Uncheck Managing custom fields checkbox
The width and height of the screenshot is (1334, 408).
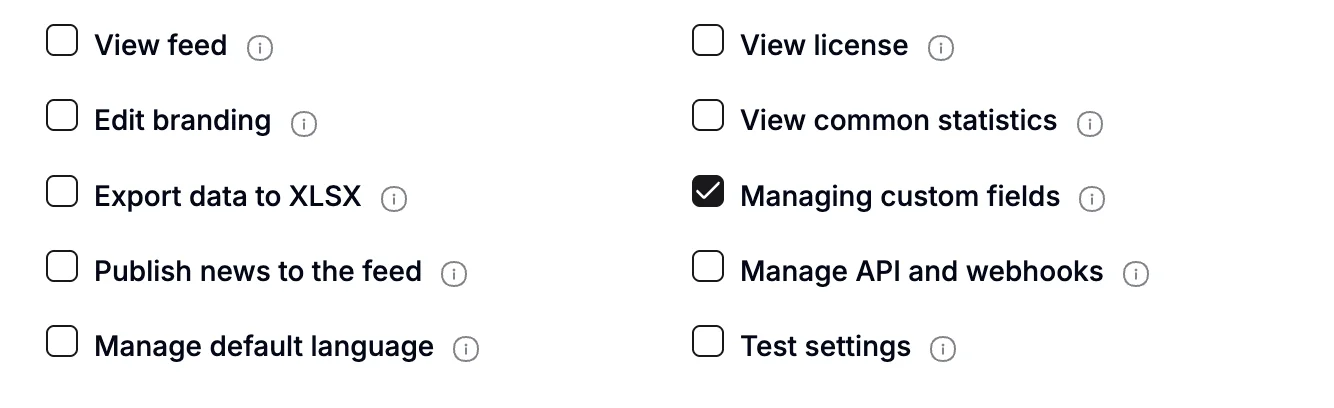708,191
